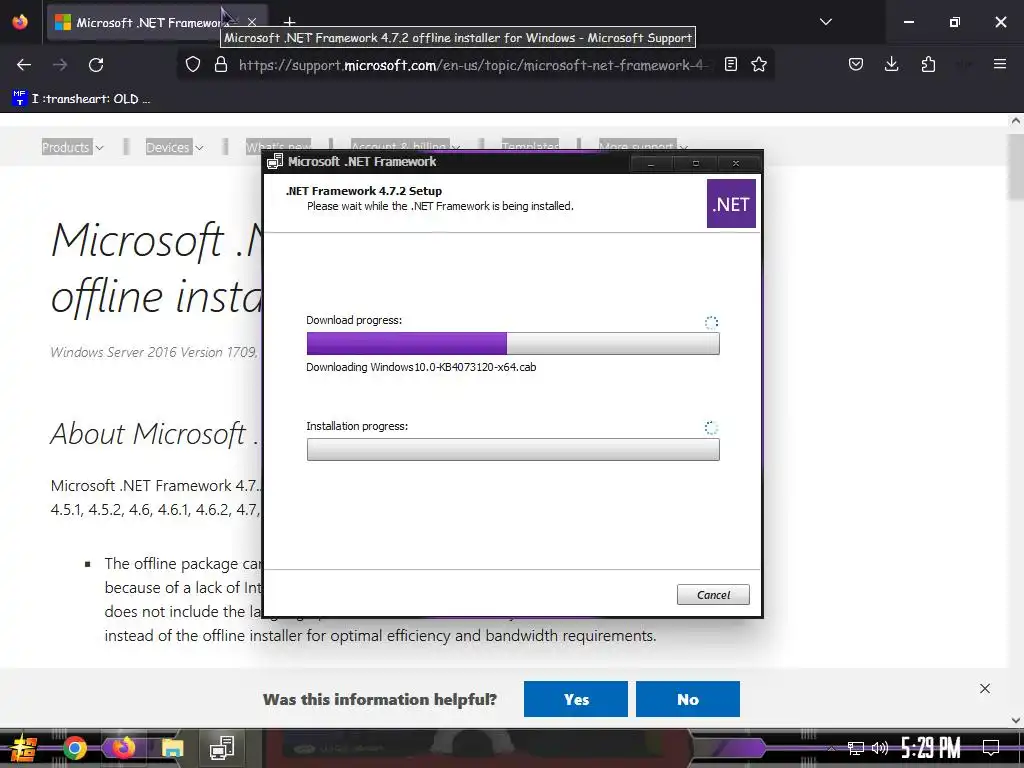The height and width of the screenshot is (768, 1024).
Task: Expand the Devices dropdown menu
Action: (174, 148)
